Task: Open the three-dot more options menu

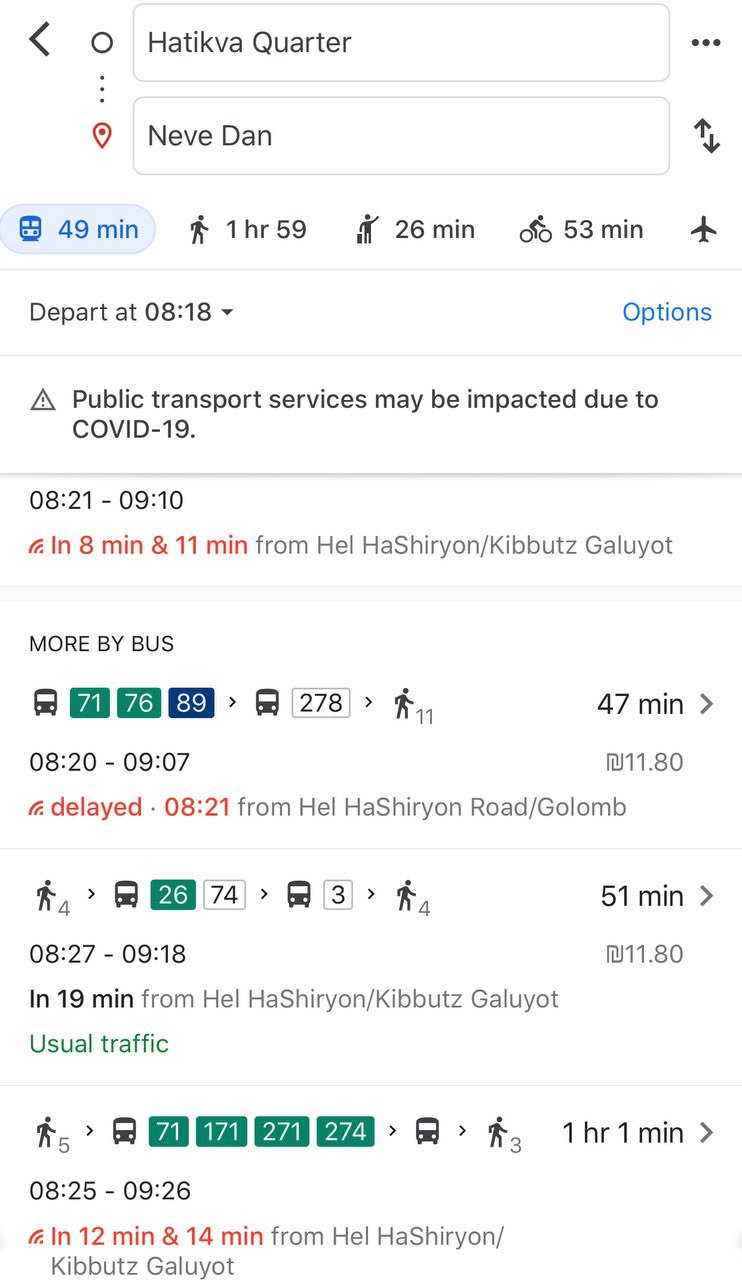Action: pos(706,43)
